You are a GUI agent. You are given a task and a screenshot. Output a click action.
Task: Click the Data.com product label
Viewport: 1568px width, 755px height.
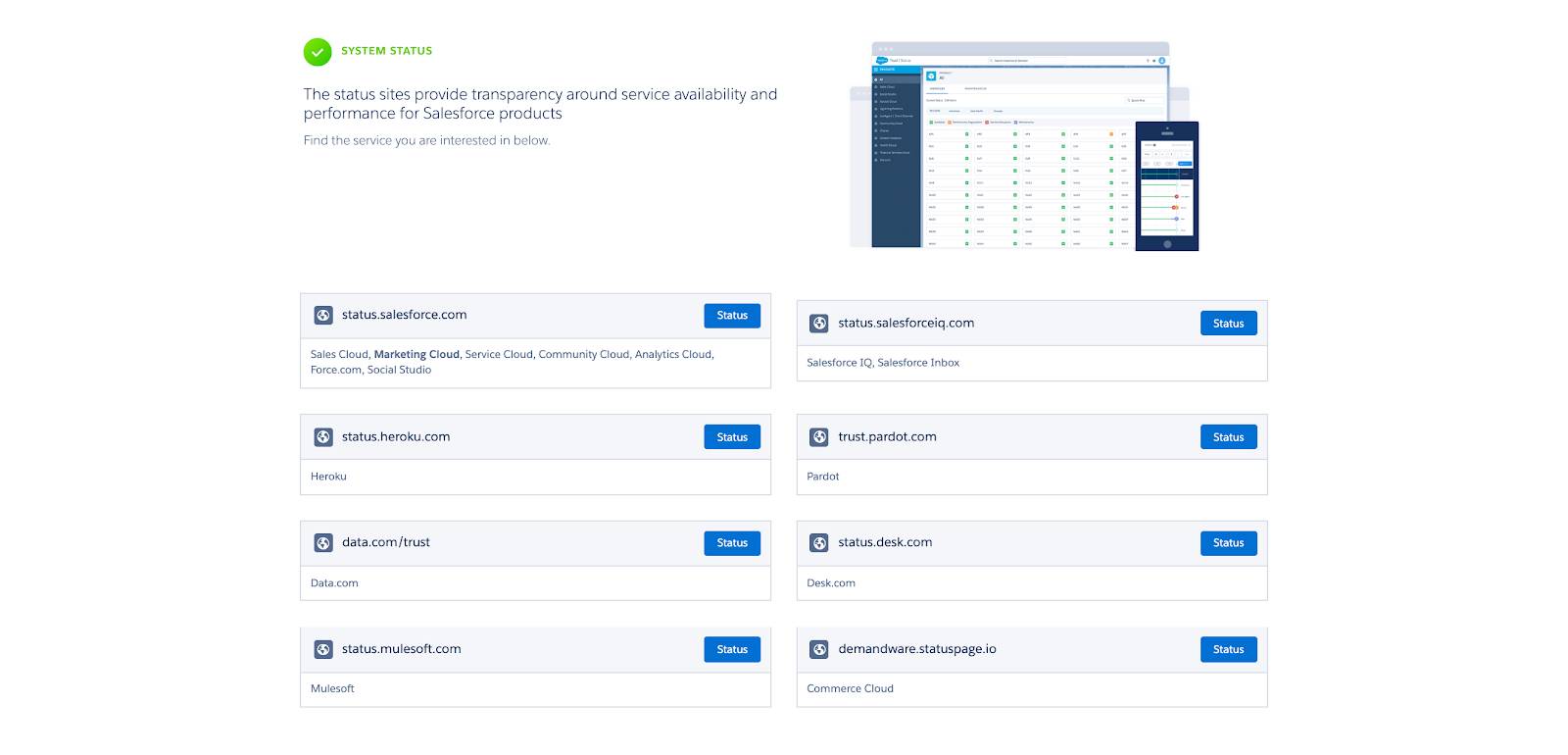(x=334, y=583)
